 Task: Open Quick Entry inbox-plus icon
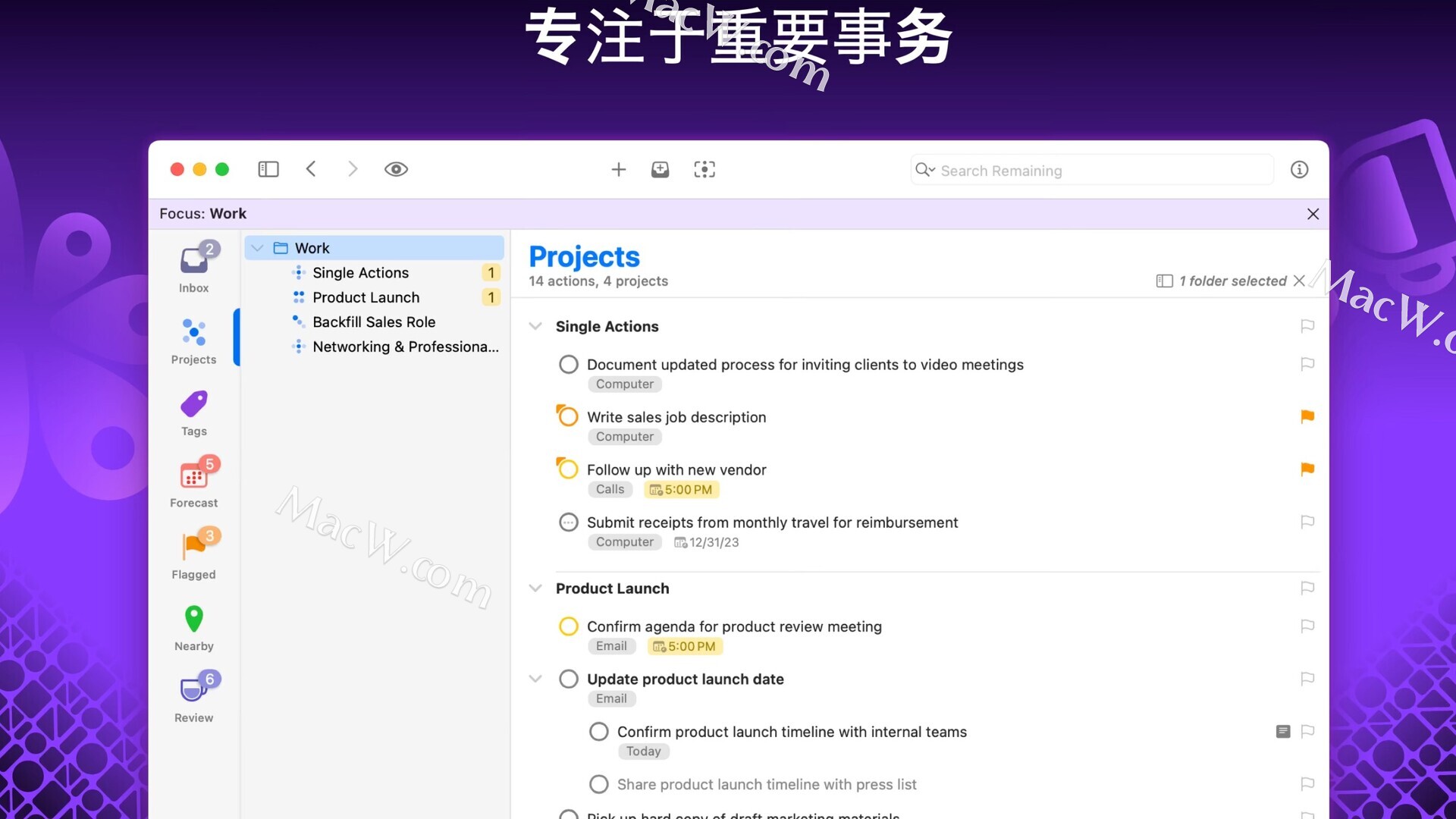[x=660, y=169]
